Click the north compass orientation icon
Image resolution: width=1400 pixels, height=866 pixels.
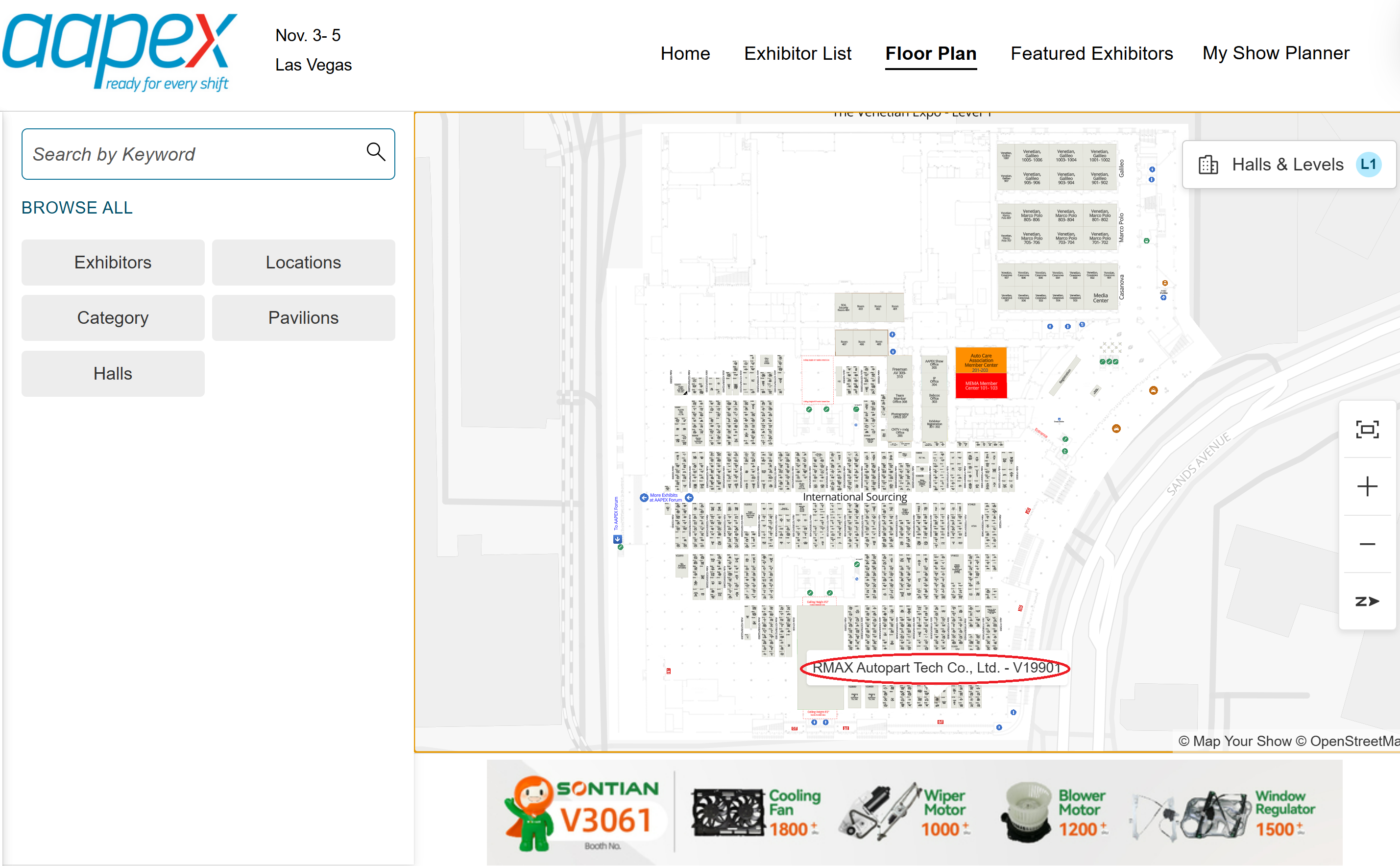click(x=1367, y=601)
